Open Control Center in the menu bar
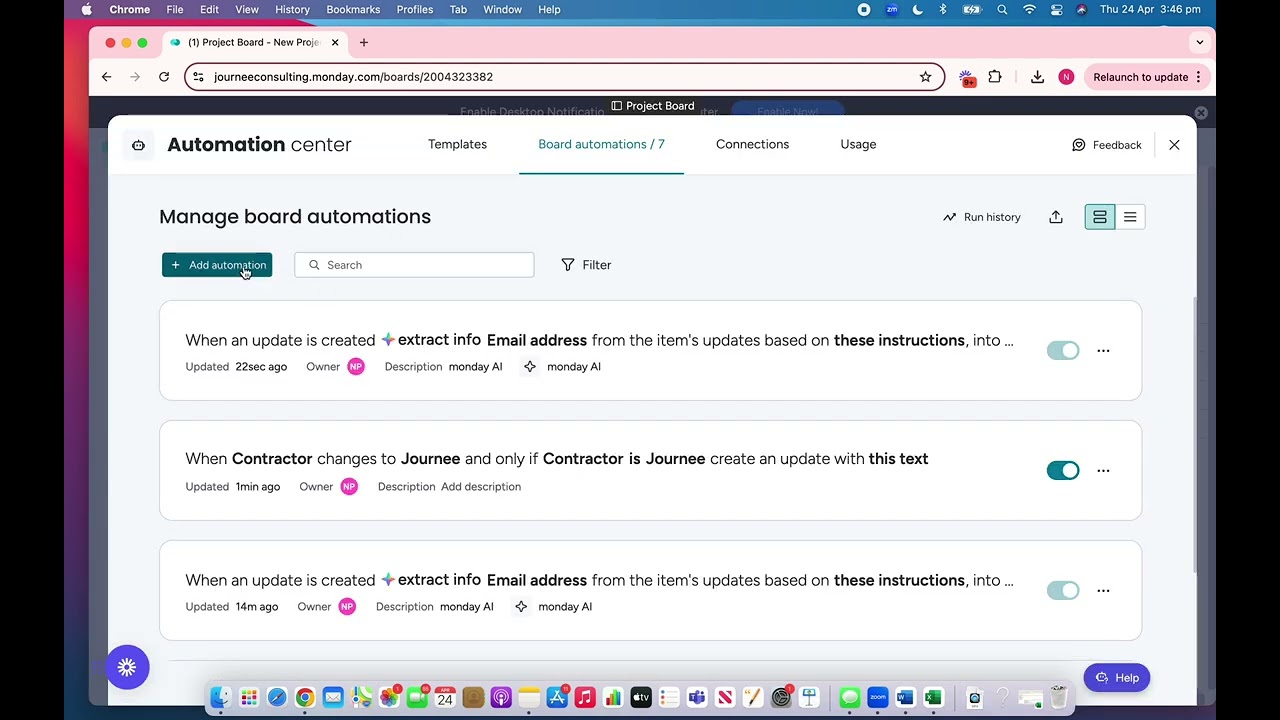The width and height of the screenshot is (1280, 720). 1056,9
